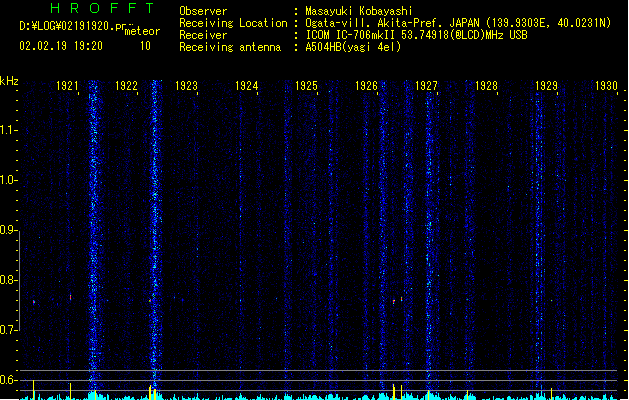The height and width of the screenshot is (400, 629).
Task: Click the 'Observer' field label
Action: [203, 11]
